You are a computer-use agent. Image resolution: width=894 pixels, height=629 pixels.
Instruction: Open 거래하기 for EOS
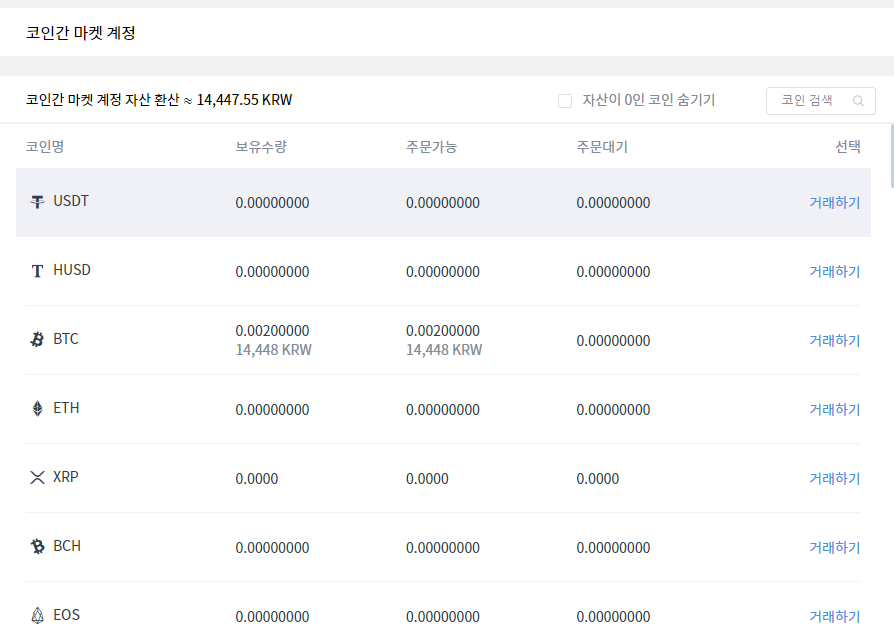(x=835, y=616)
